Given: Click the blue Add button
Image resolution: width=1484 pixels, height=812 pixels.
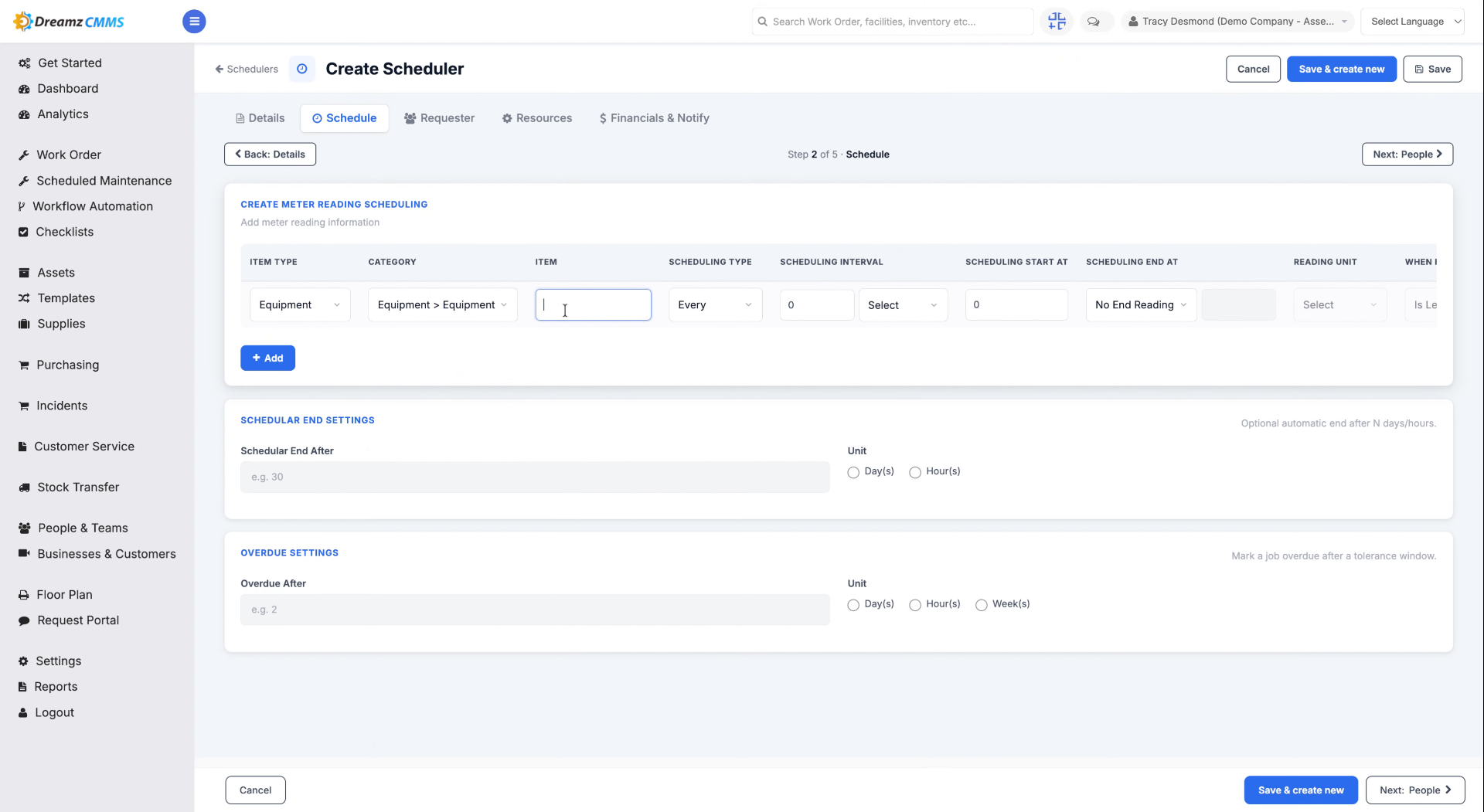Looking at the screenshot, I should pyautogui.click(x=267, y=358).
